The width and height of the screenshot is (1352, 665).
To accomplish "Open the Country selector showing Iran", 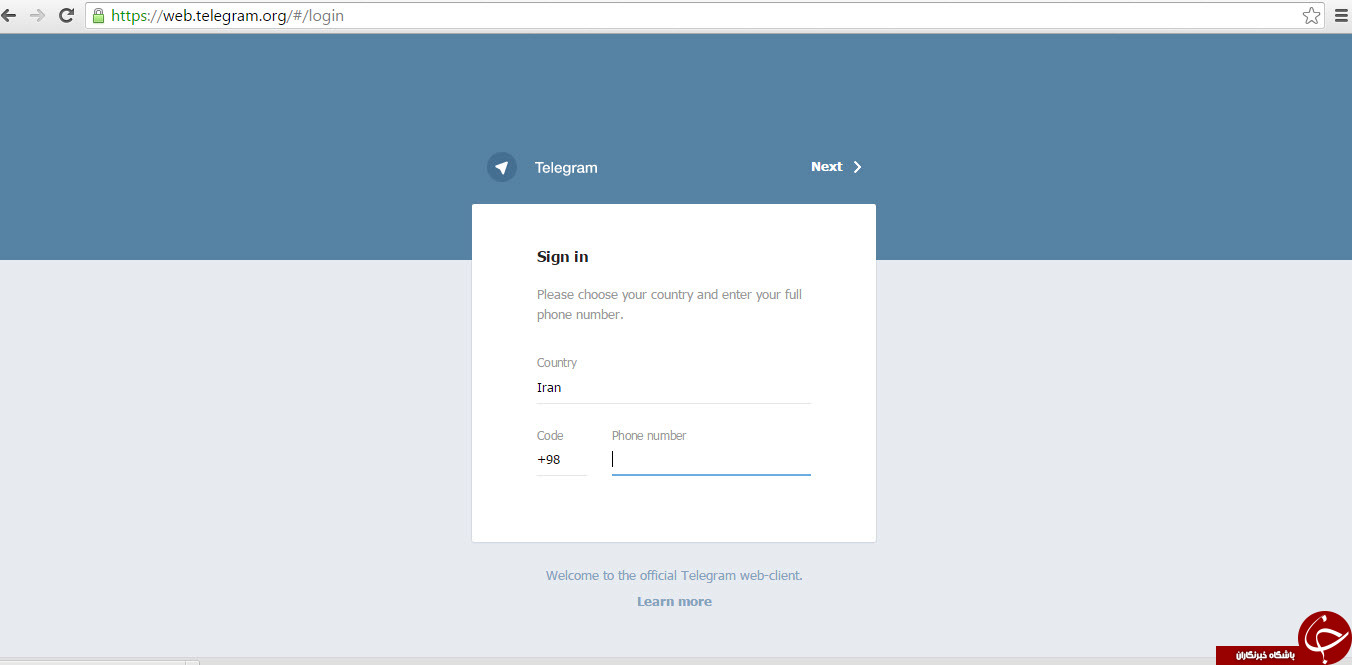I will point(673,388).
